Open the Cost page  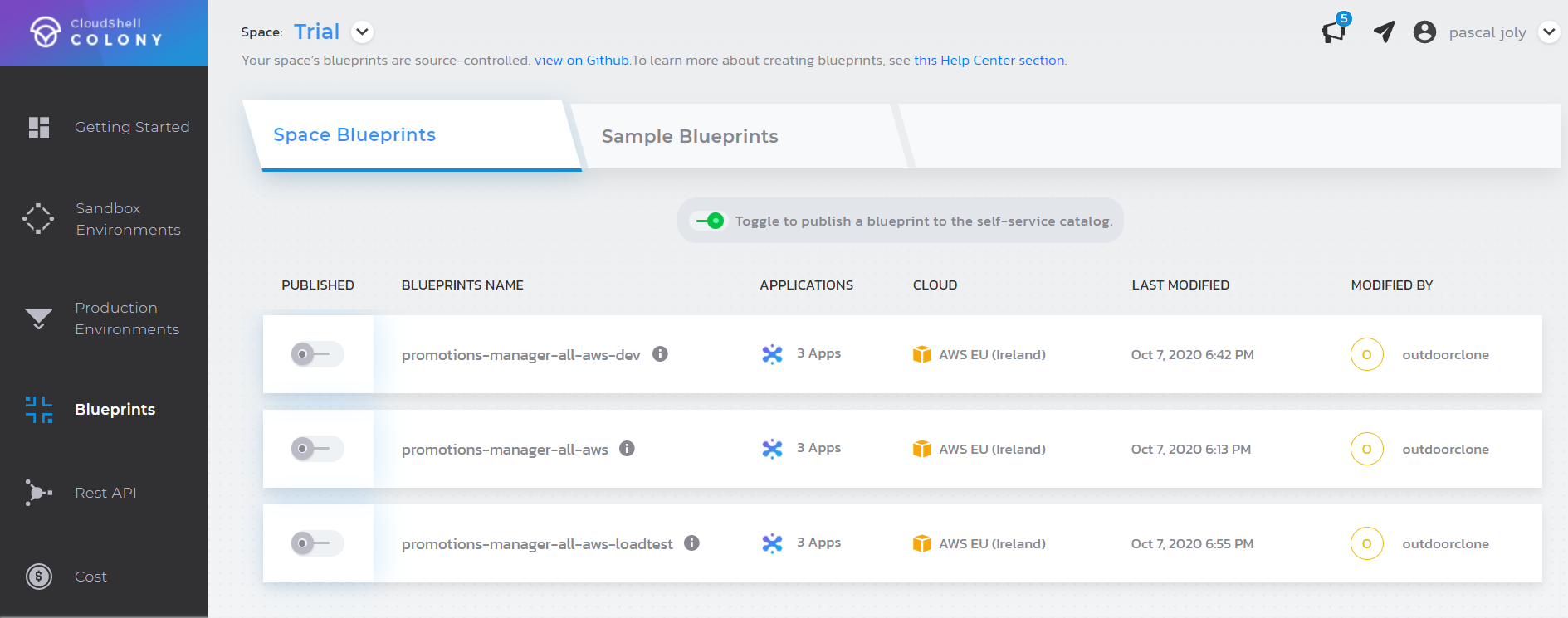tap(90, 577)
